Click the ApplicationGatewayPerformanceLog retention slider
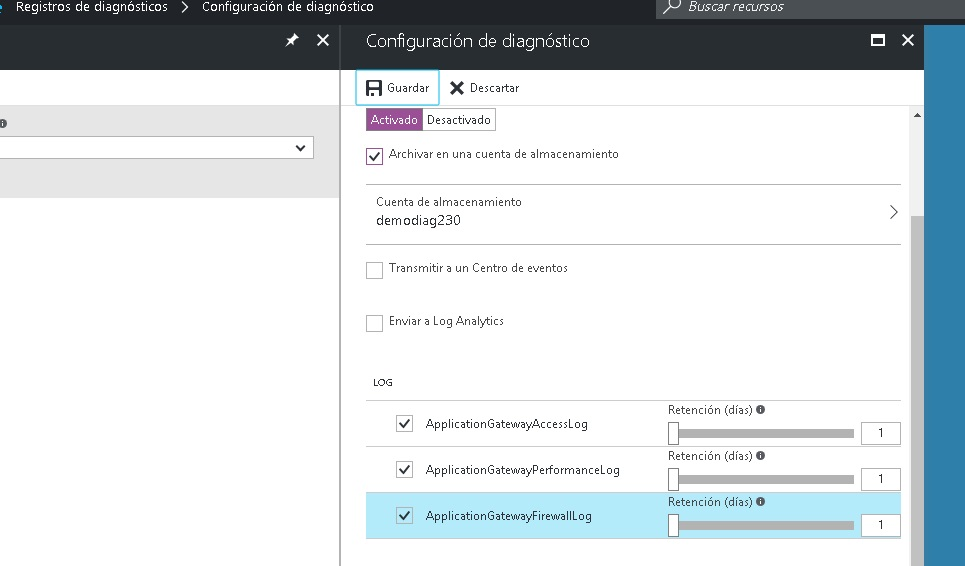 [763, 479]
